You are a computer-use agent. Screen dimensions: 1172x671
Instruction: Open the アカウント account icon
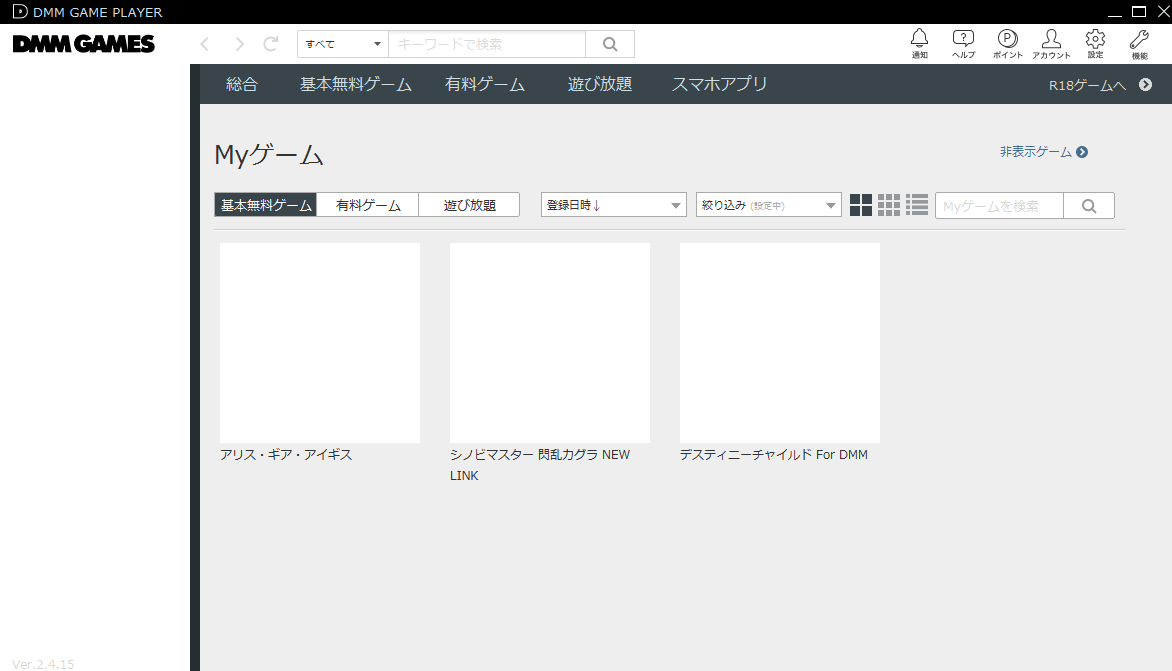1051,43
